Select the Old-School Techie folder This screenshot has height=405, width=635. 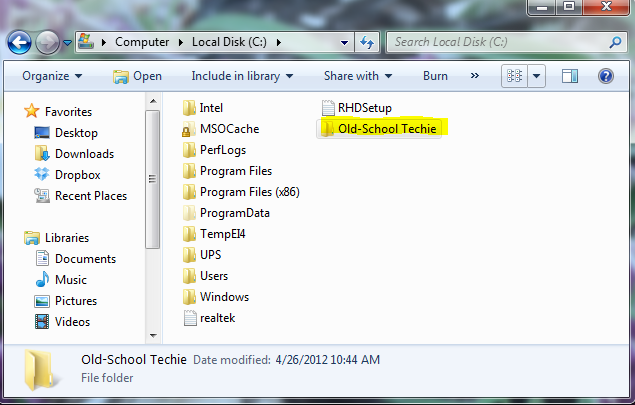click(x=385, y=129)
